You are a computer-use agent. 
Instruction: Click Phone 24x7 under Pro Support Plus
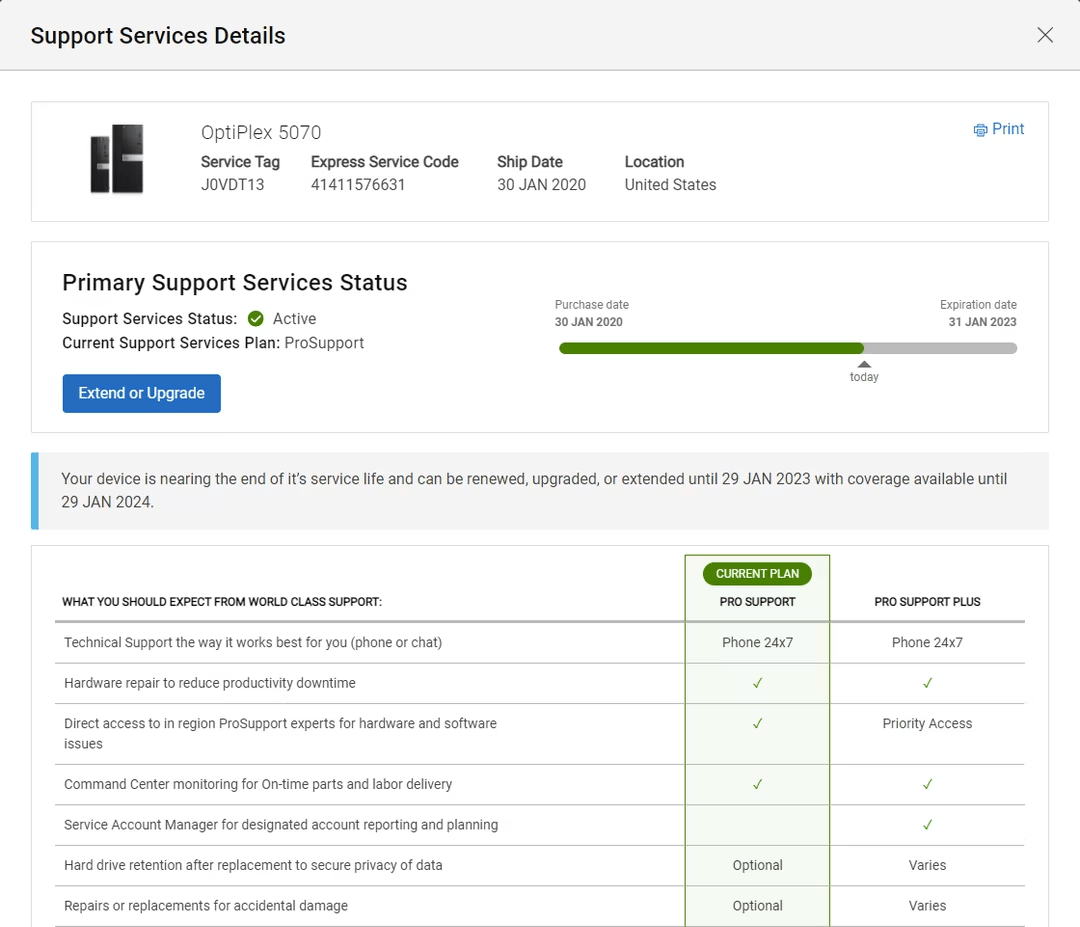point(927,643)
